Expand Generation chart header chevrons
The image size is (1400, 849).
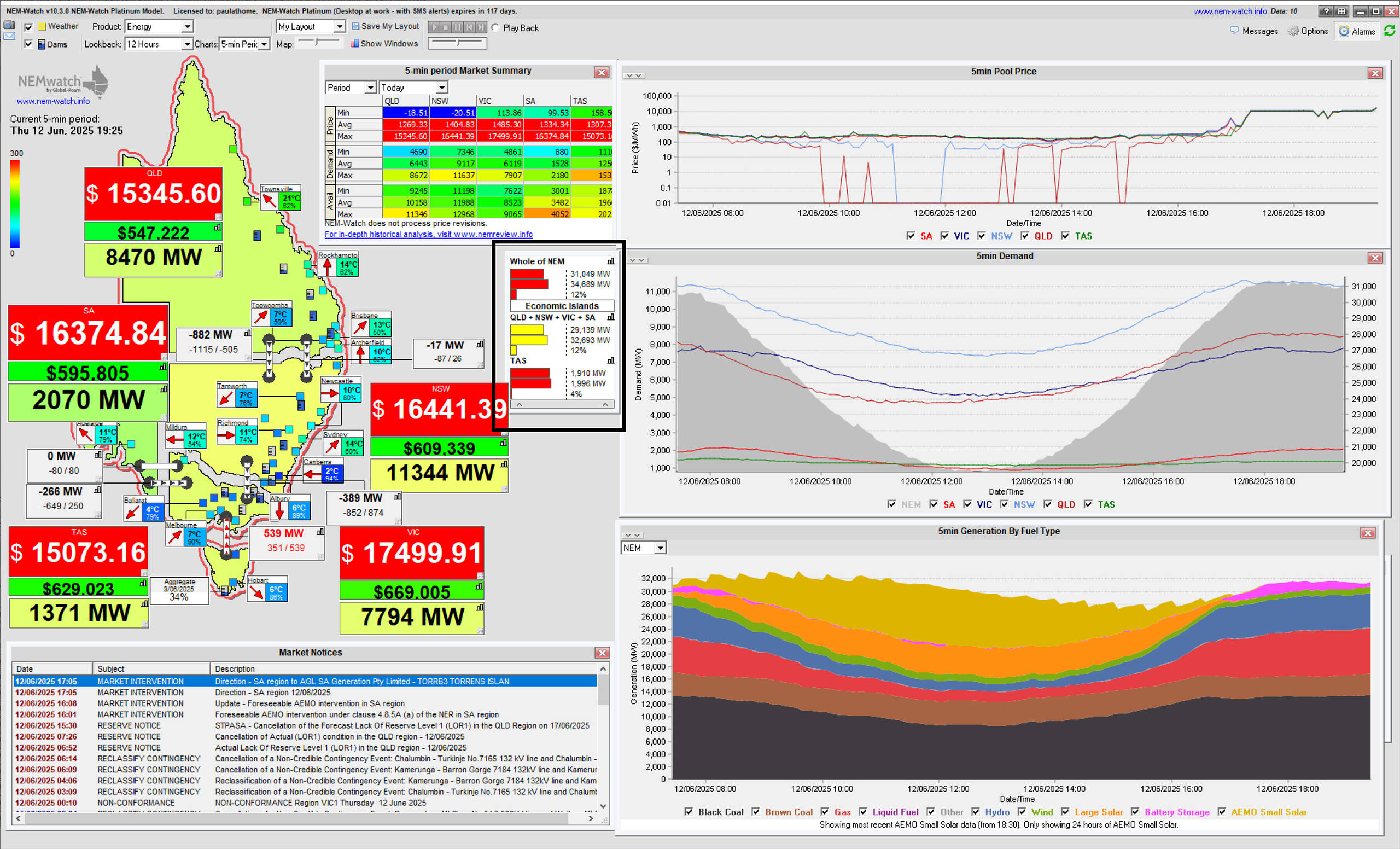click(632, 536)
